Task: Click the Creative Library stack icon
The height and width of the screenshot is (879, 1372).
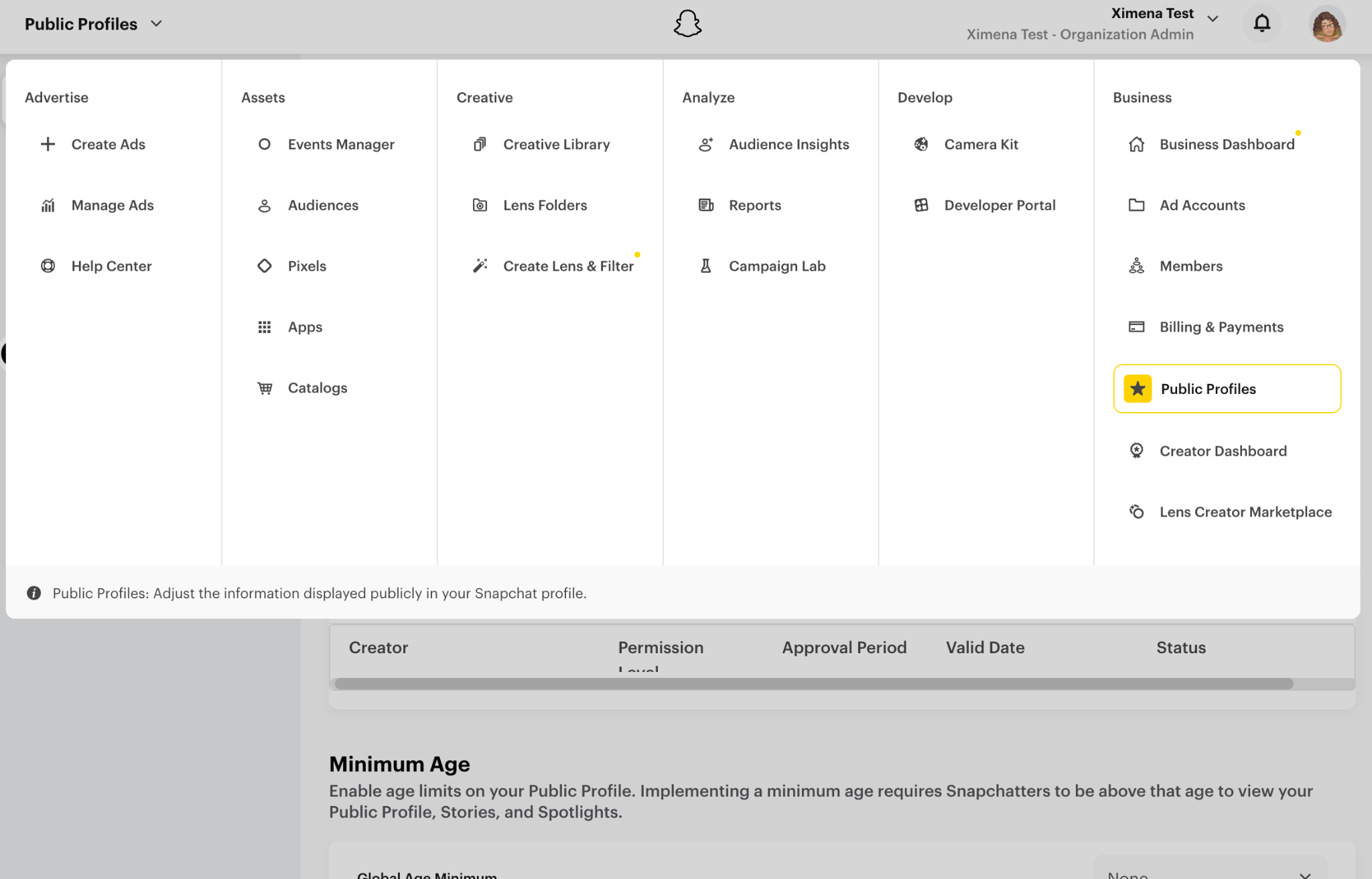Action: 480,144
